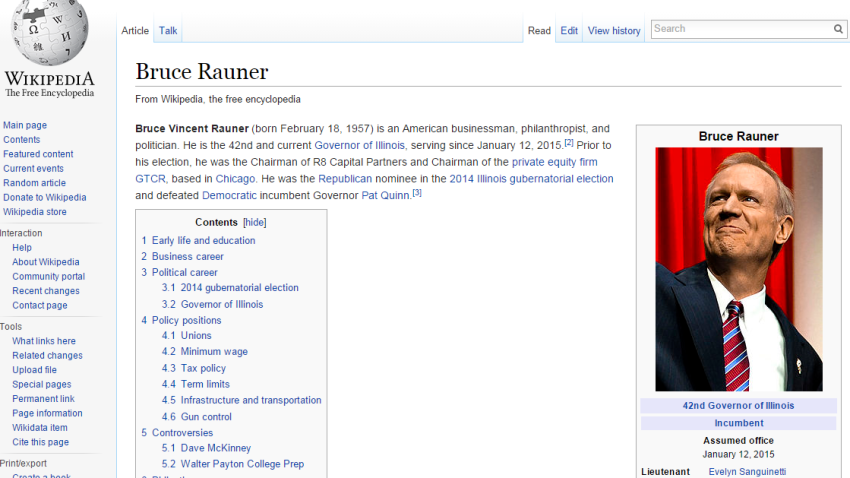
Task: Open Current events link
Action: click(33, 169)
